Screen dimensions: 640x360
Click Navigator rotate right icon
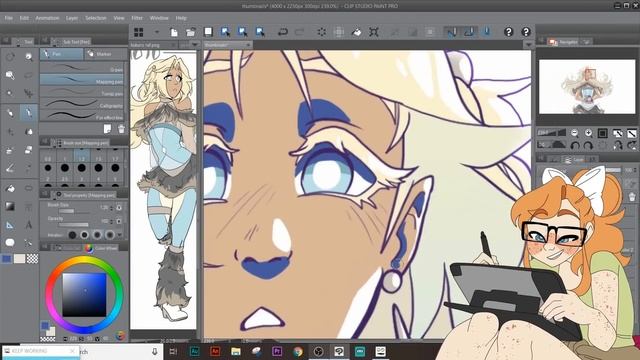[x=588, y=145]
